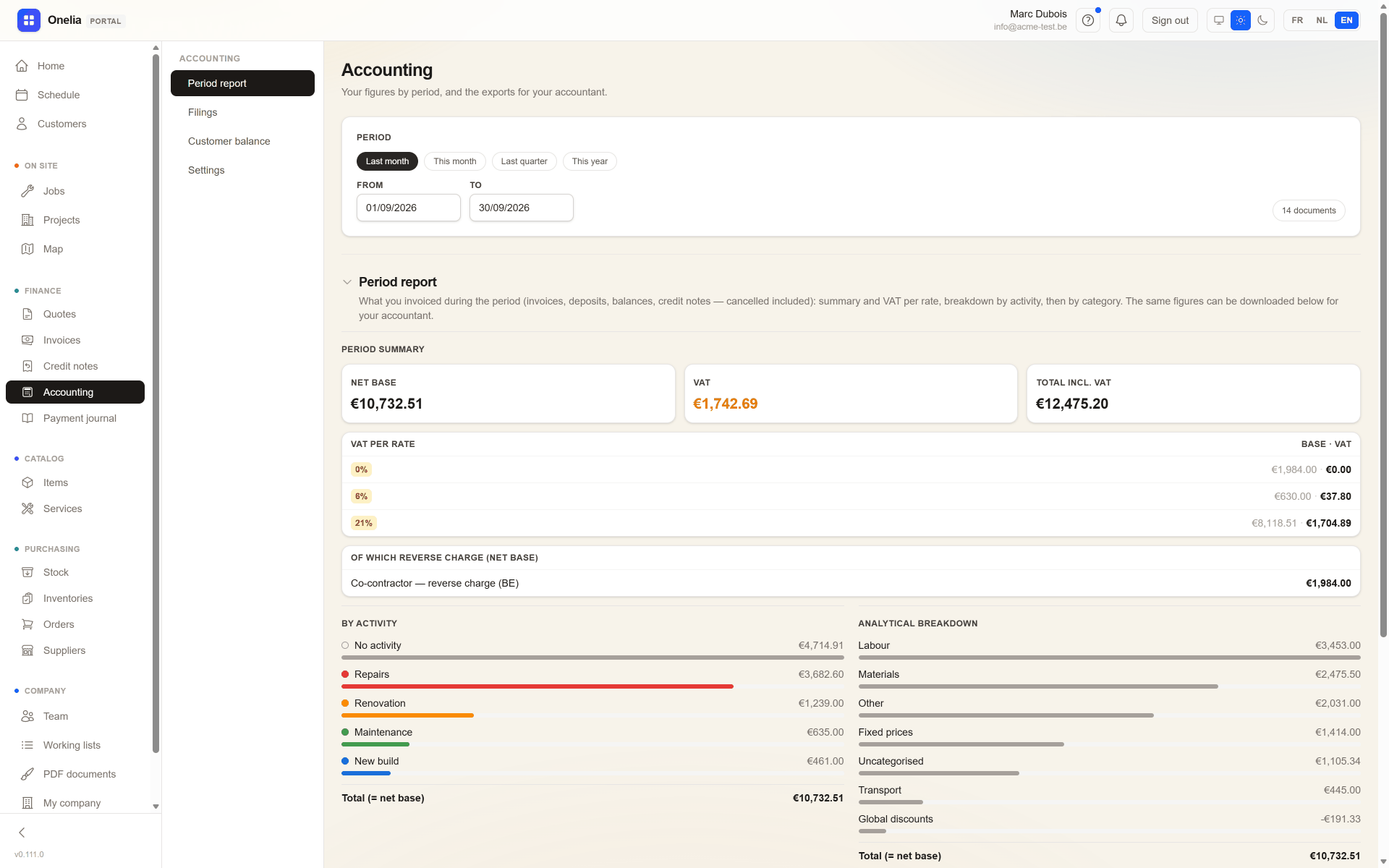Select This year period chip
This screenshot has height=868, width=1389.
click(x=590, y=161)
